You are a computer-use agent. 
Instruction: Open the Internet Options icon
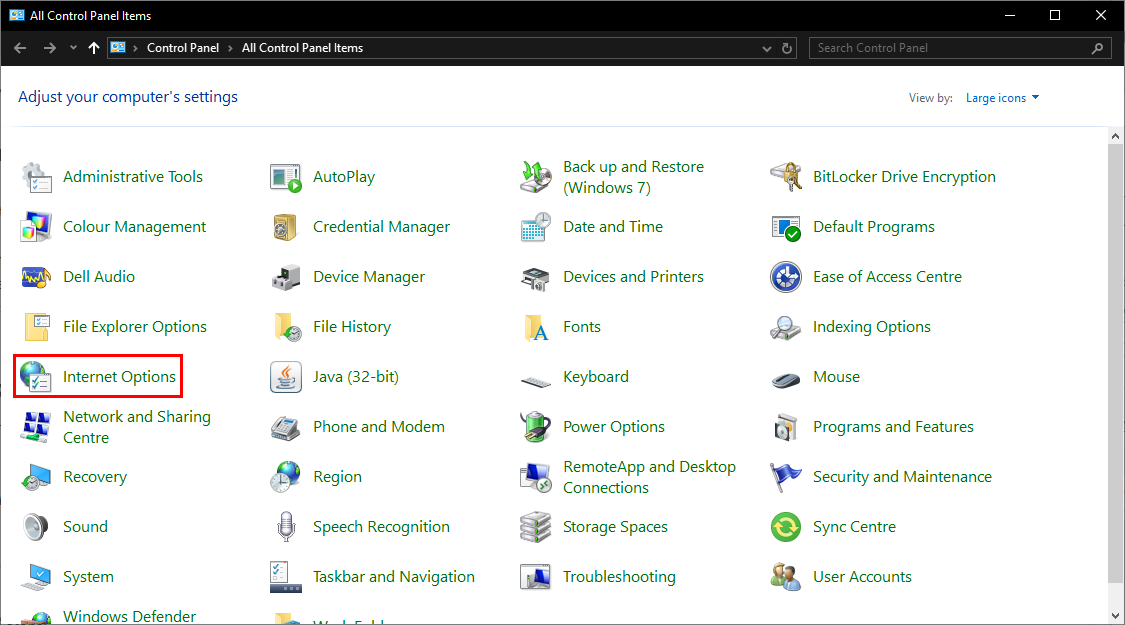coord(36,377)
